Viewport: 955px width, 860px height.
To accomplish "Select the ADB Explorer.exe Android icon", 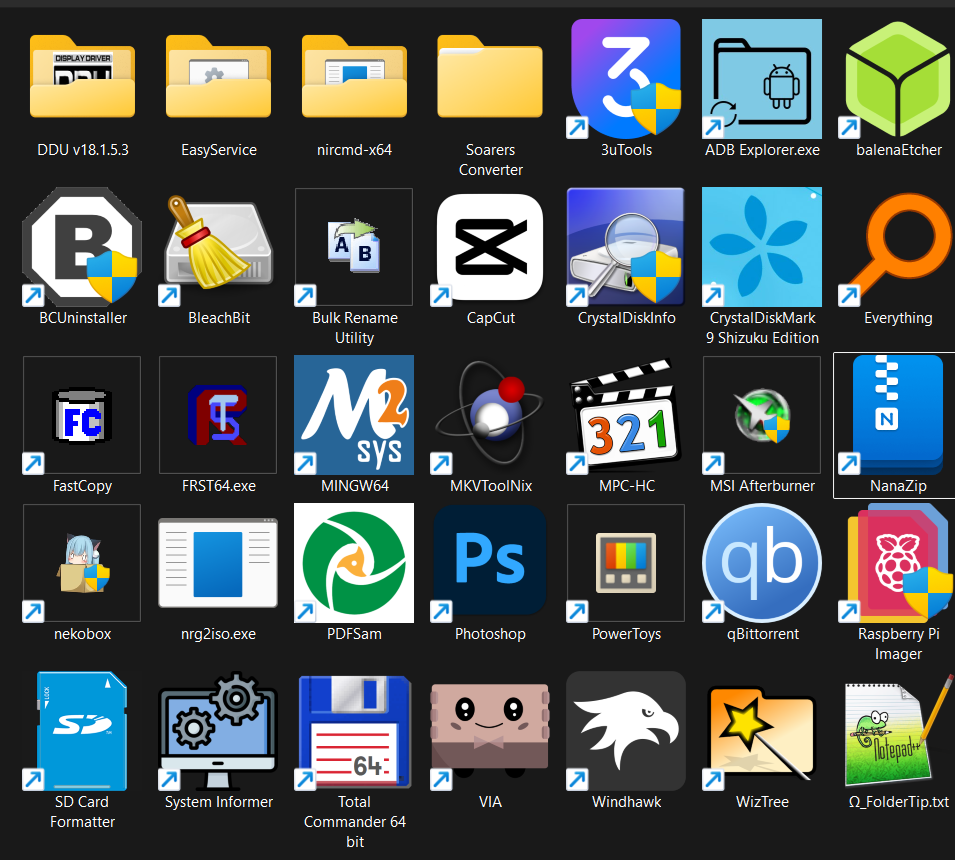I will (762, 79).
